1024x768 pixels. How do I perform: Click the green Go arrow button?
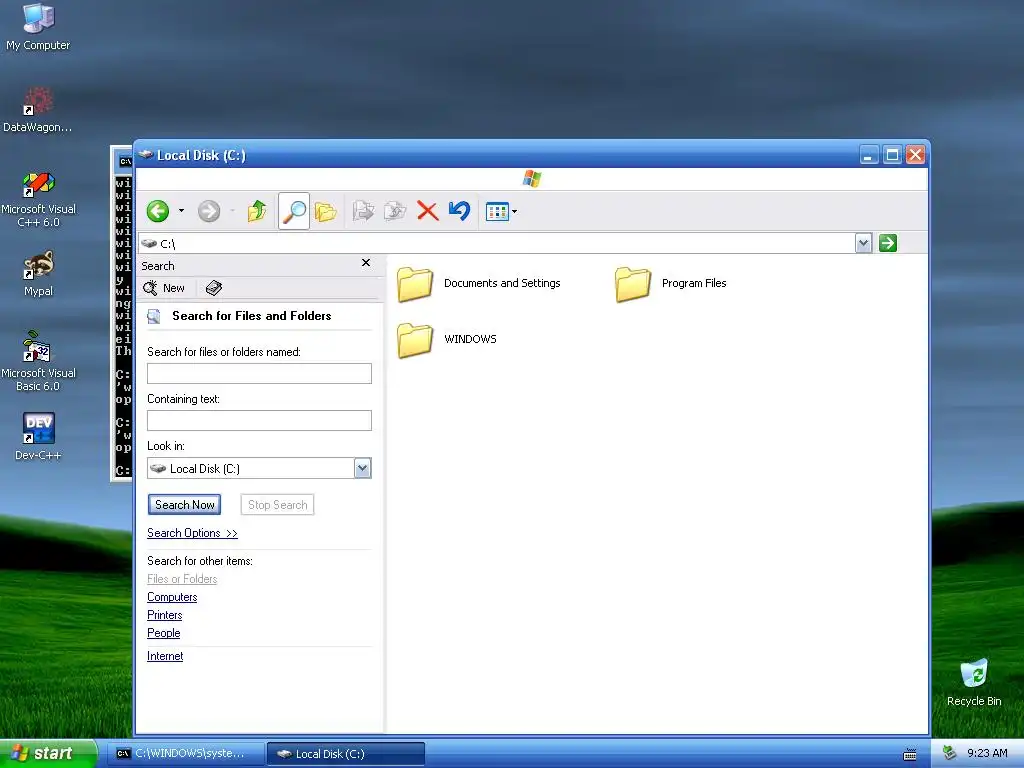(x=888, y=244)
